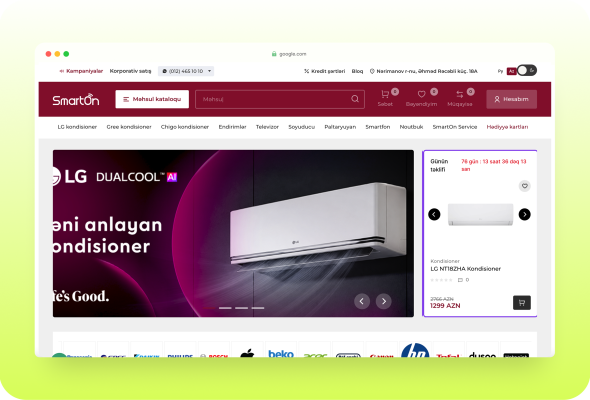The height and width of the screenshot is (400, 590).
Task: Open the Məhsul kataloqu menu
Action: click(x=152, y=99)
